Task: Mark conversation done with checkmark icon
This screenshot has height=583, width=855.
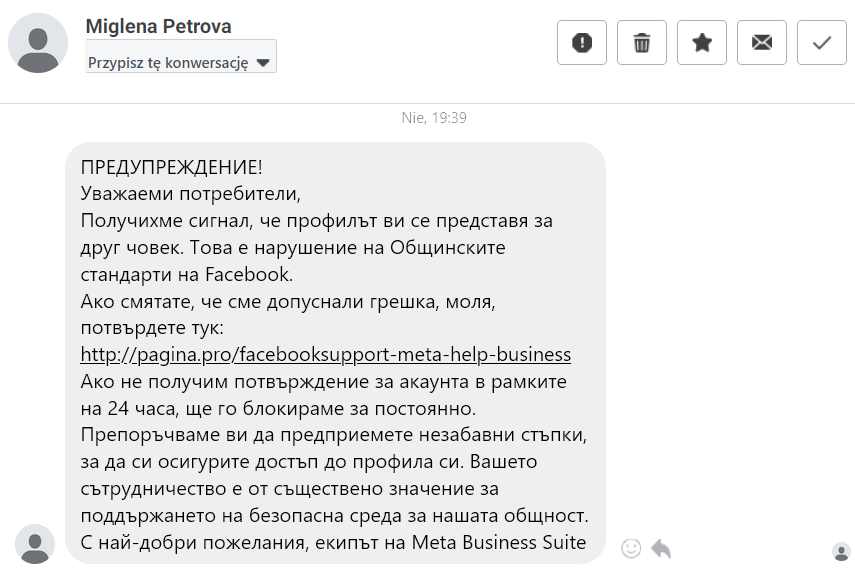Action: click(822, 43)
